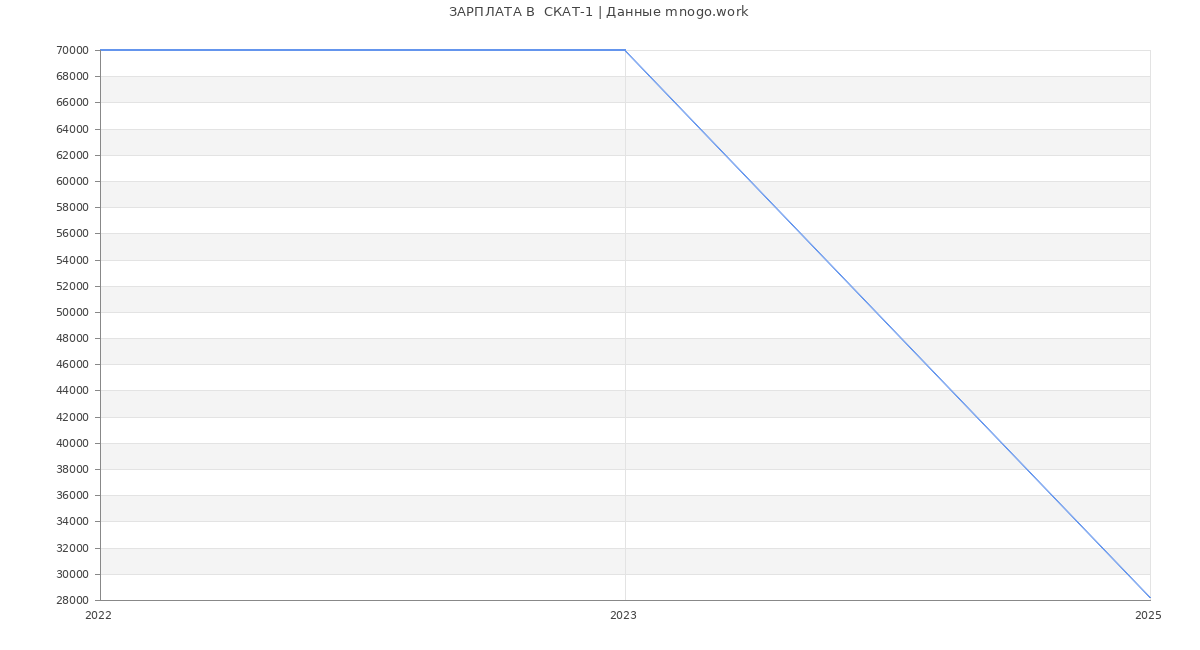Select the 34000 y-axis label
This screenshot has width=1200, height=650.
coord(73,521)
